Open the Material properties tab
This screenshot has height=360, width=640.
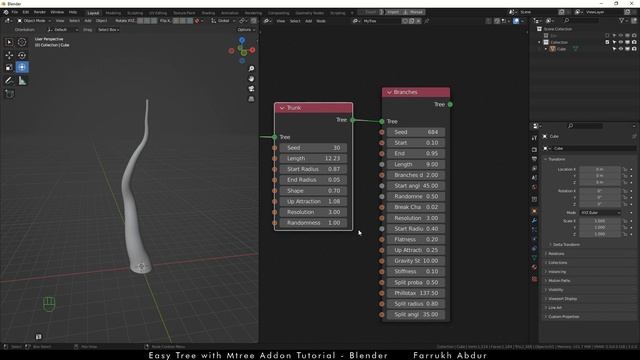point(534,267)
